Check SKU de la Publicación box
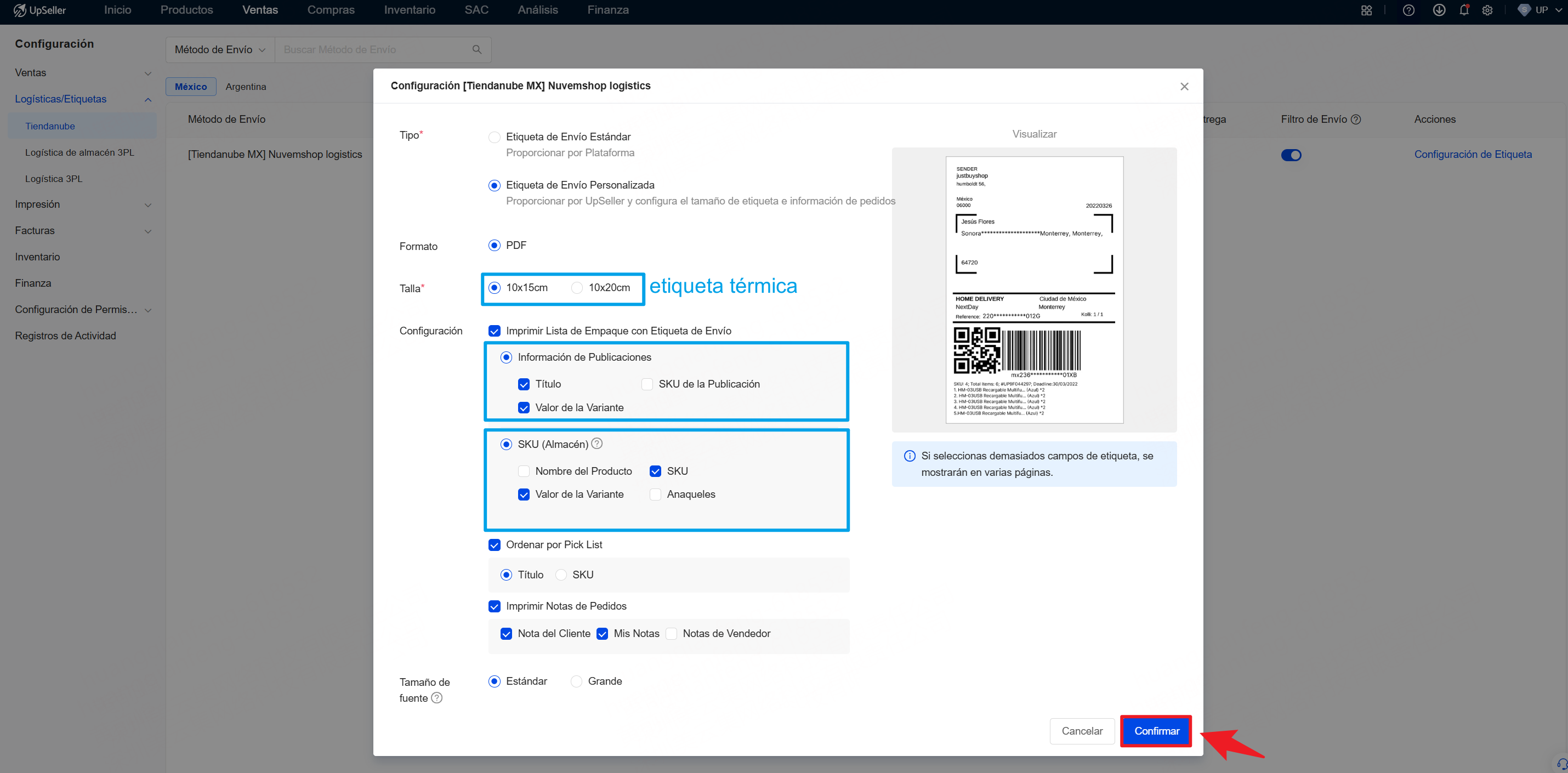The height and width of the screenshot is (773, 1568). point(647,384)
